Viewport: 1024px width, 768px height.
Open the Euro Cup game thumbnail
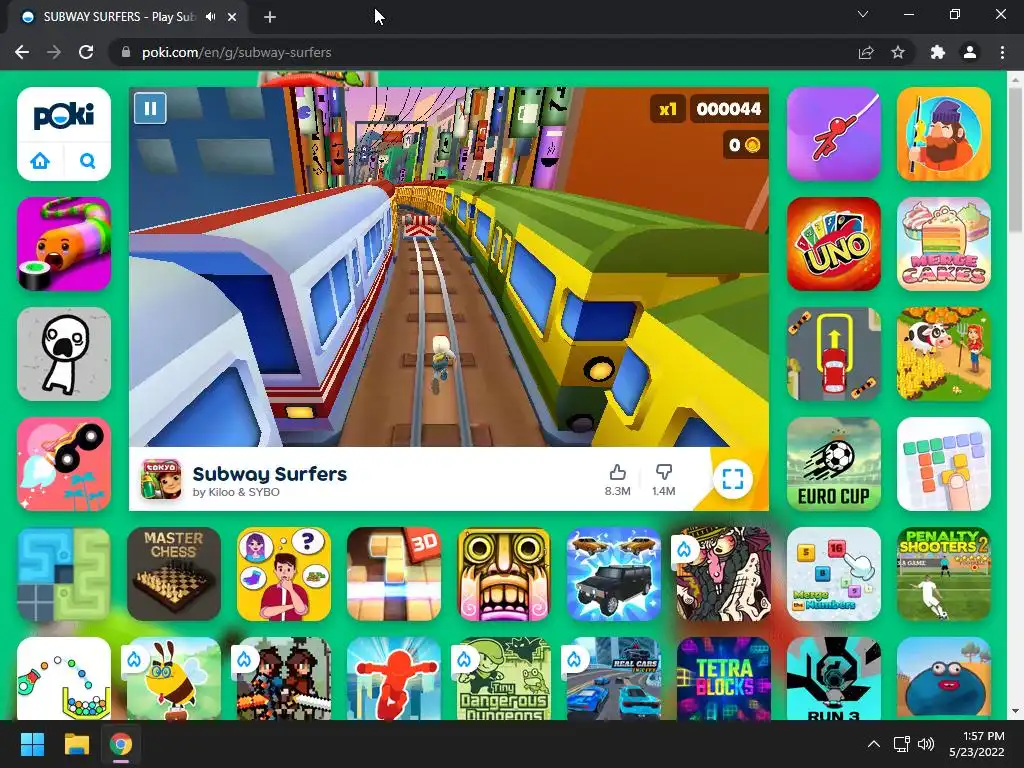[x=834, y=464]
